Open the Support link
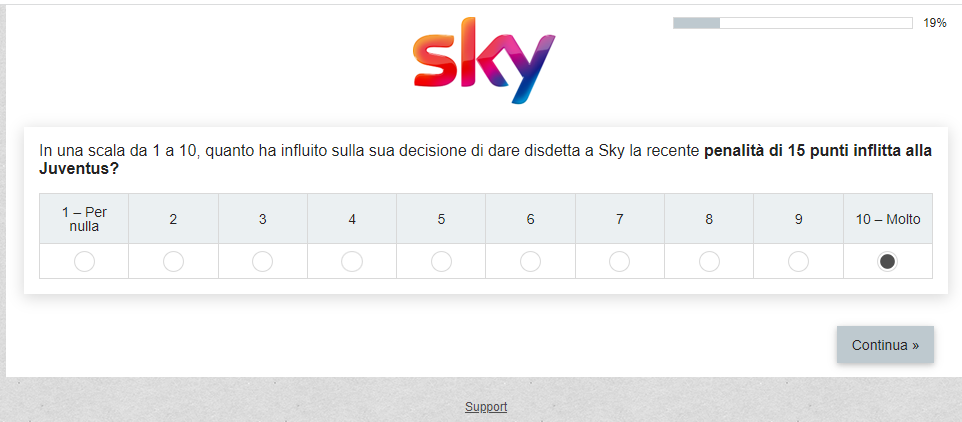962x422 pixels. (x=486, y=407)
